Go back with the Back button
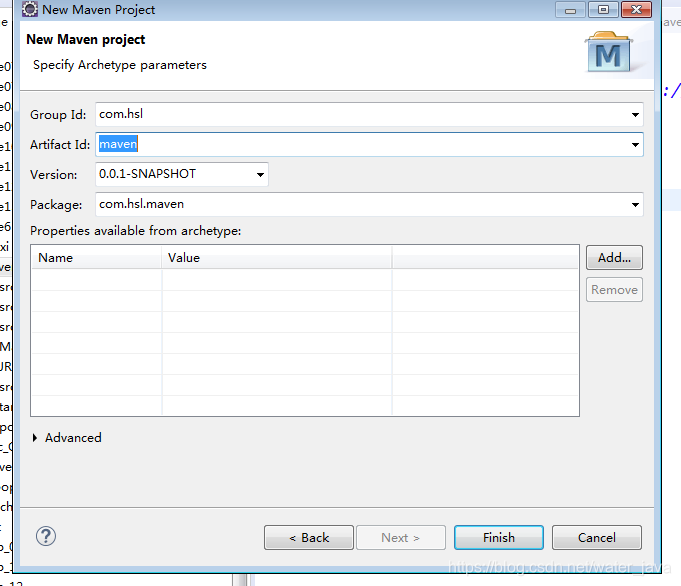The height and width of the screenshot is (586, 681). point(309,537)
